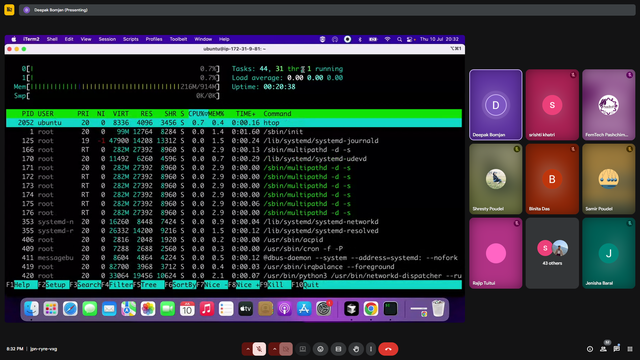
Task: Click the Wi-Fi icon in the menu bar
Action: click(x=387, y=39)
